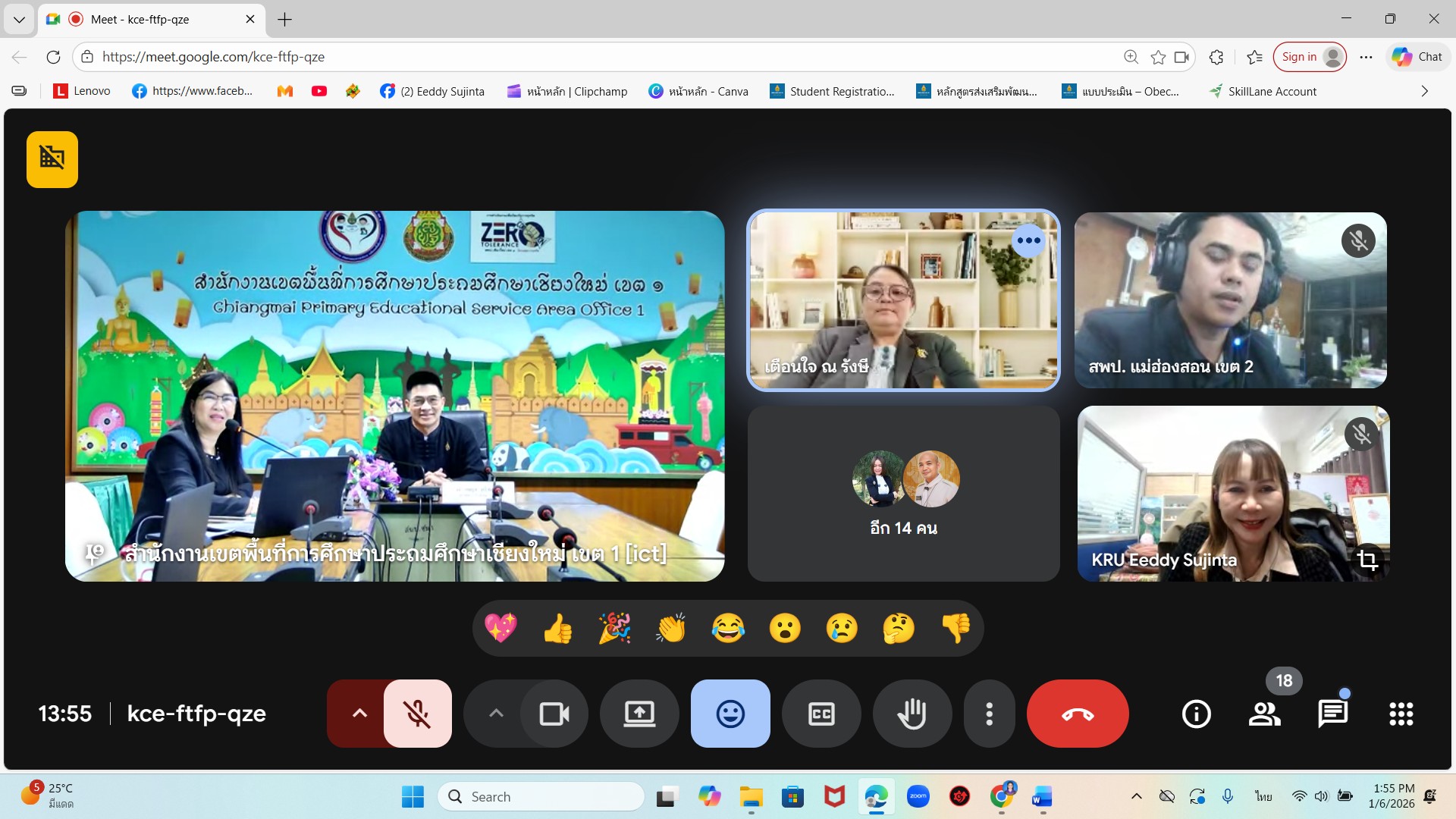Screen dimensions: 1456x819
Task: Turn on closed captions
Action: click(821, 714)
